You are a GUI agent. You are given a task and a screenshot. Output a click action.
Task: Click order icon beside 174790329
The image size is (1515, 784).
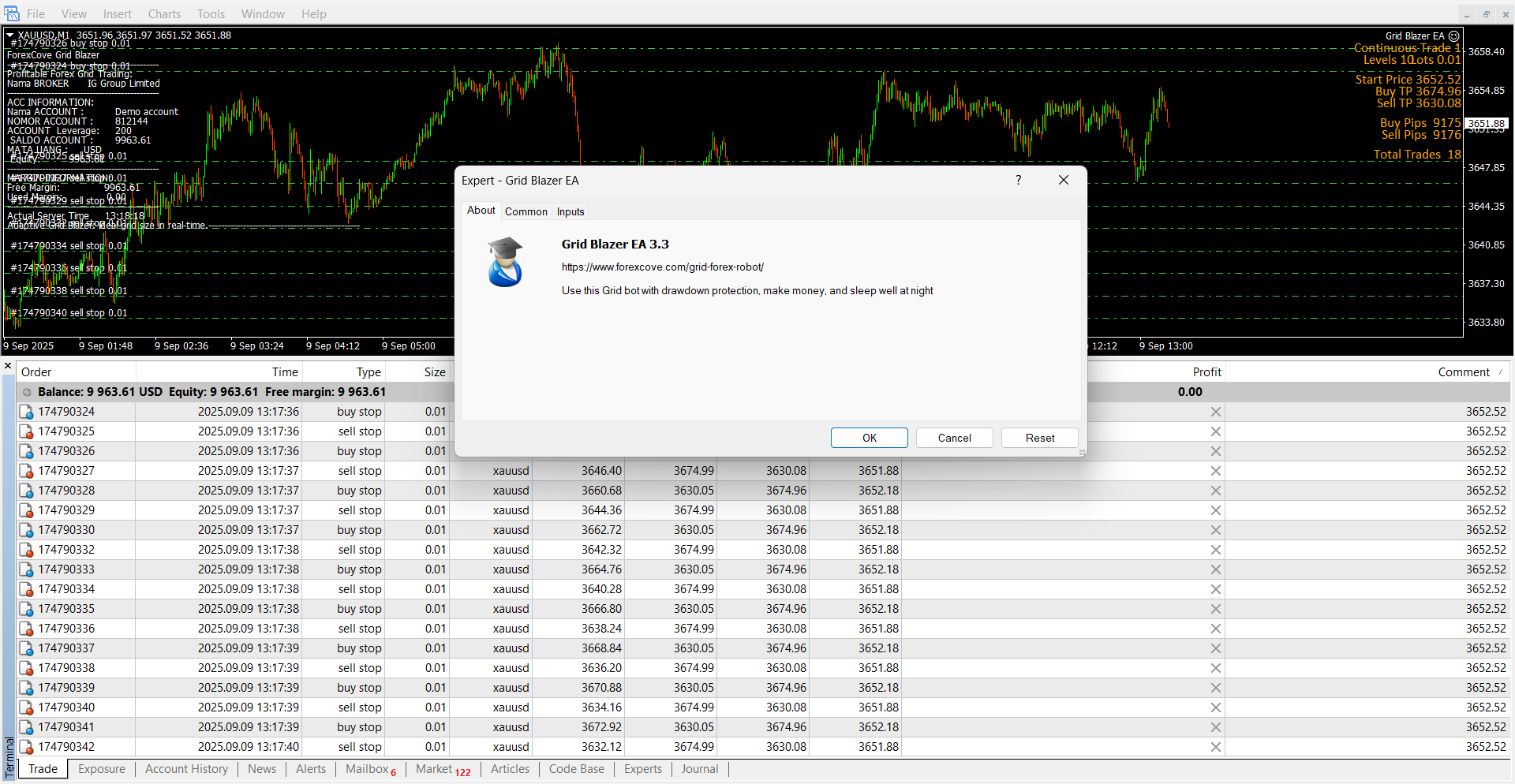26,510
